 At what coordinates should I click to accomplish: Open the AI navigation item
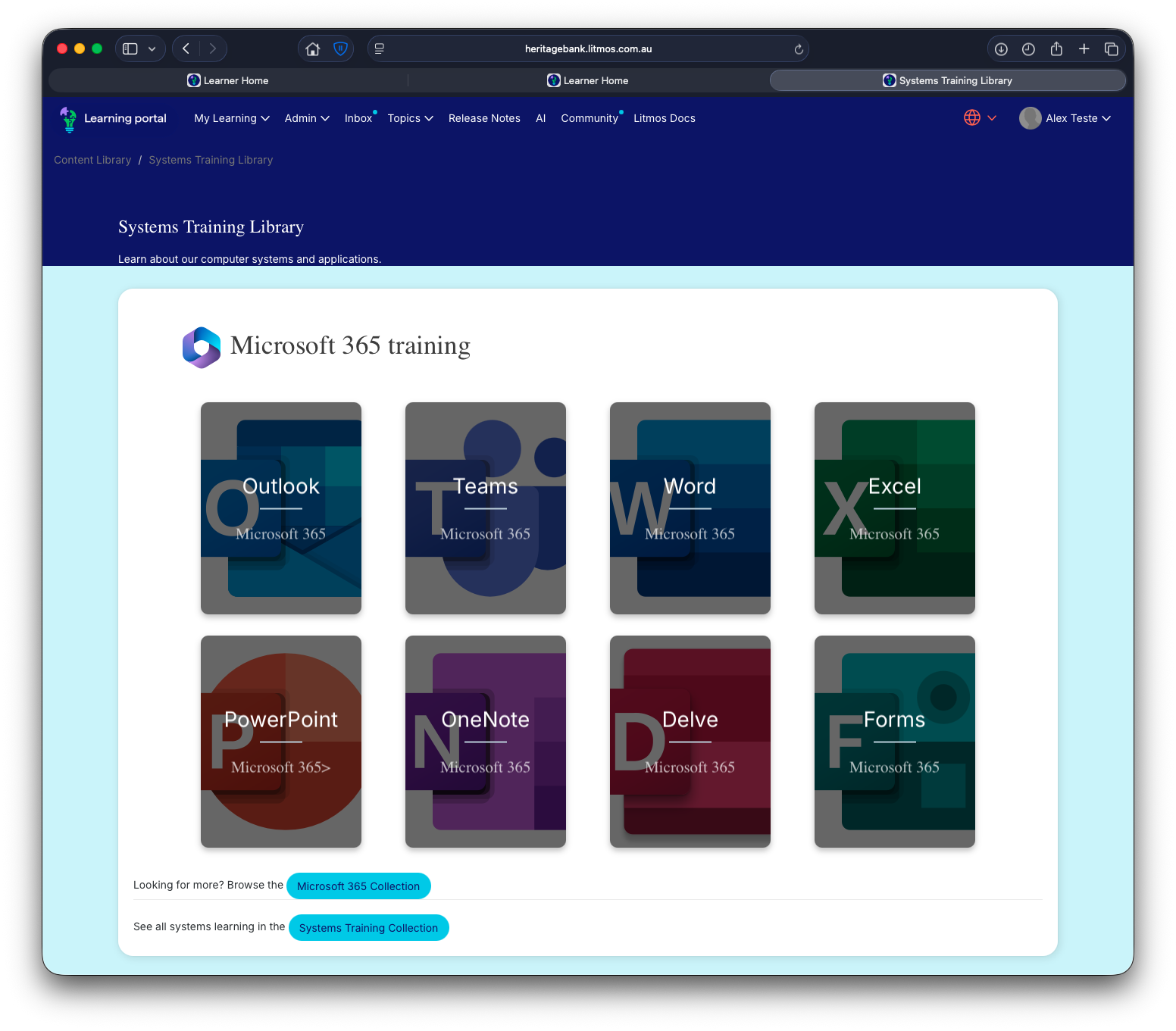540,118
